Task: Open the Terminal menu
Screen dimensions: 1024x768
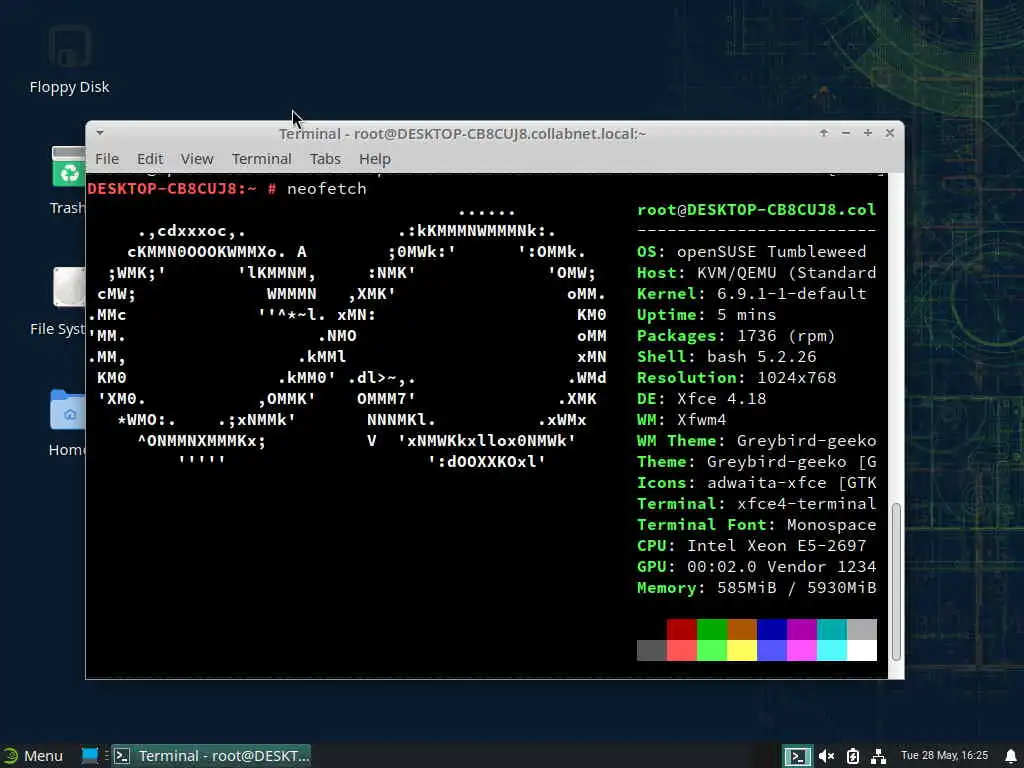Action: pos(261,159)
